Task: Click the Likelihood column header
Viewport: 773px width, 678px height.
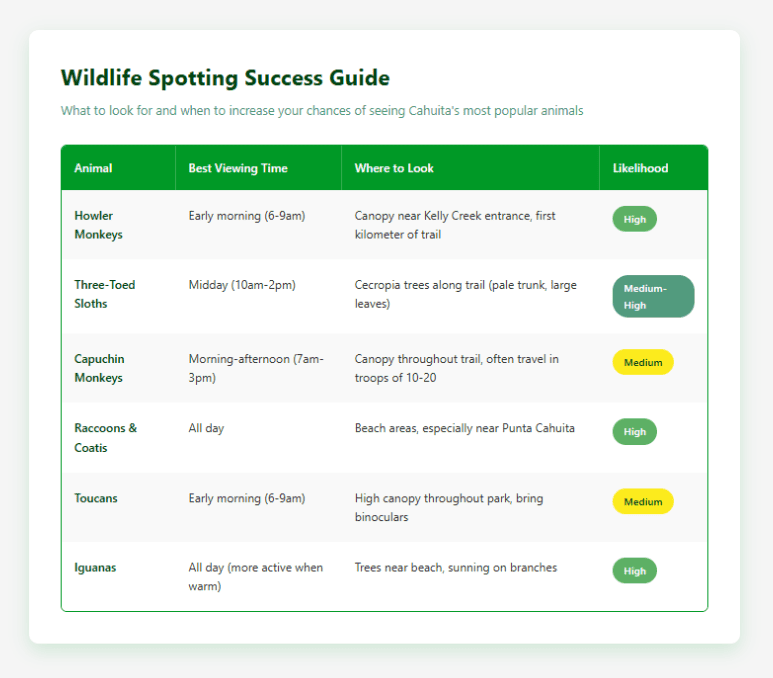Action: tap(640, 168)
